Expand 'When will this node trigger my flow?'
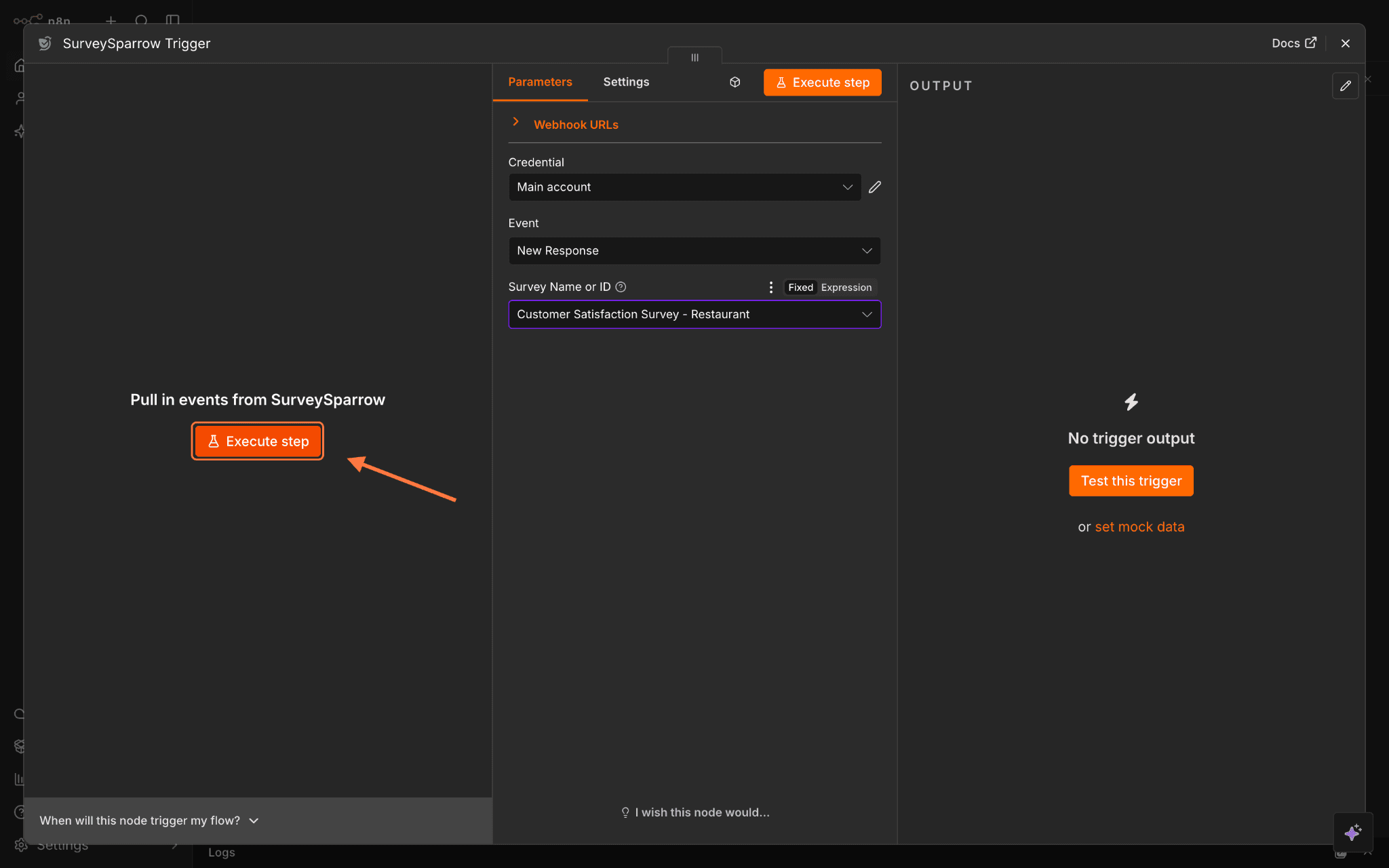This screenshot has width=1389, height=868. pos(149,821)
